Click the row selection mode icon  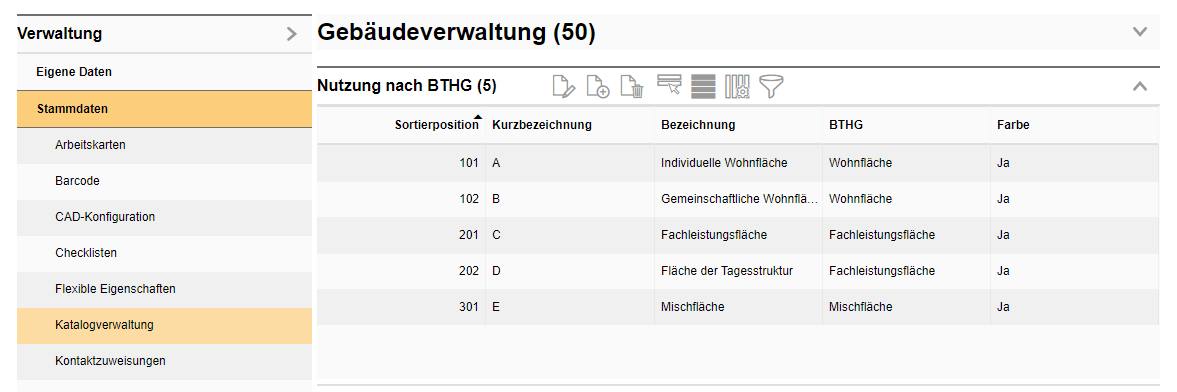(669, 85)
